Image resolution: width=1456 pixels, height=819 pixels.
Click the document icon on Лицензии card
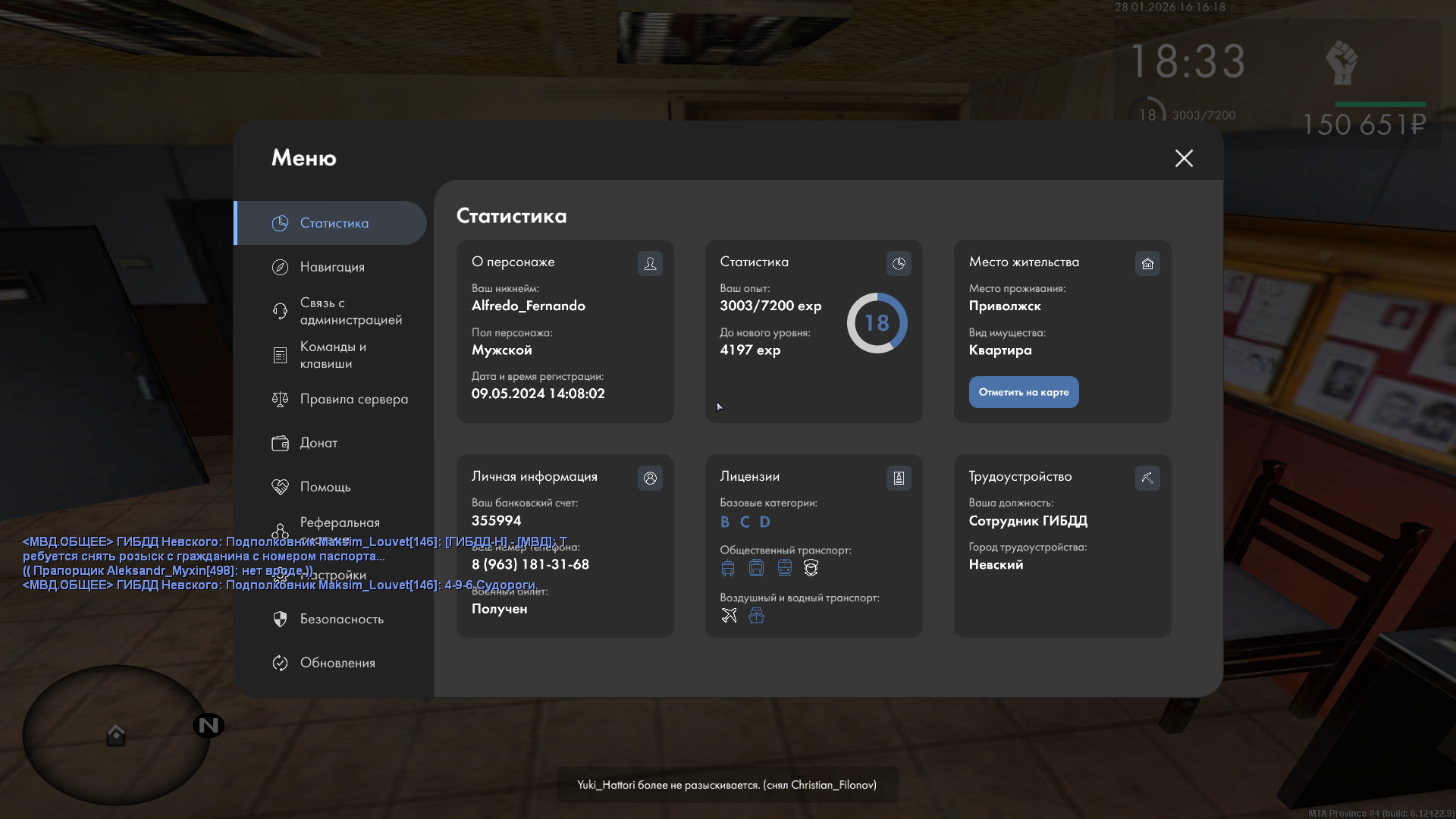click(x=899, y=478)
